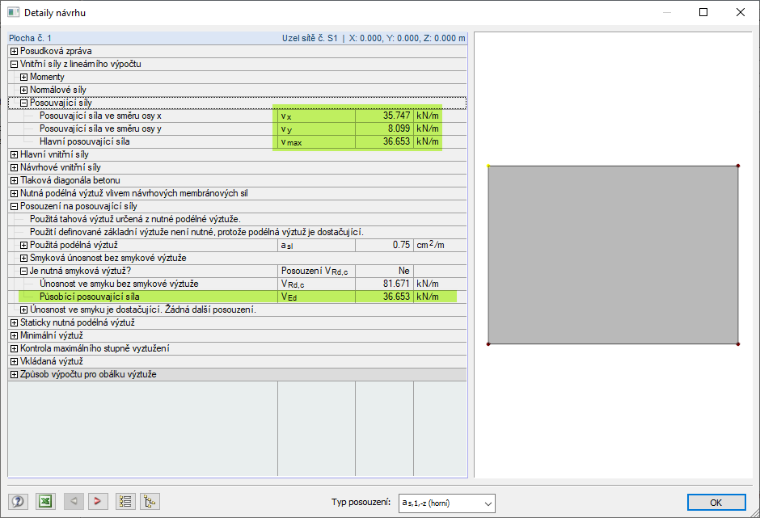The height and width of the screenshot is (518, 760).
Task: Click the 0.75 asl value cell
Action: 384,245
